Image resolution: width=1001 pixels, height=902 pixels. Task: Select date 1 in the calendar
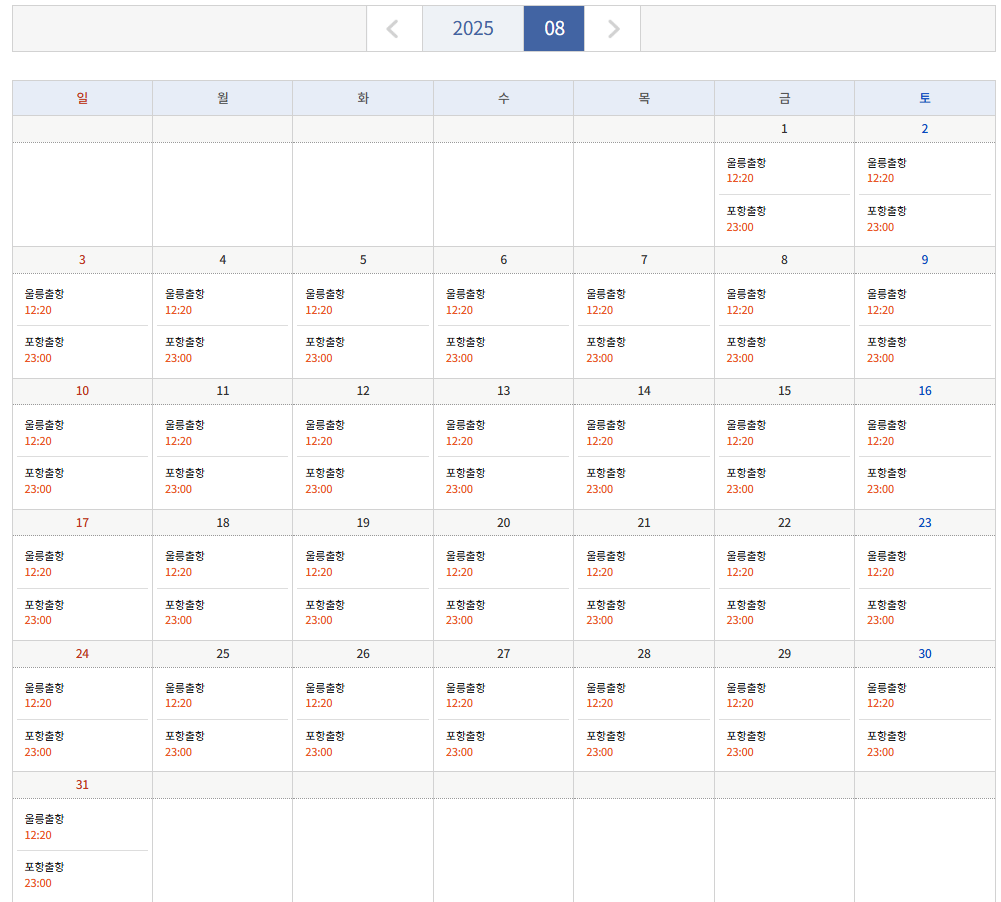(785, 129)
